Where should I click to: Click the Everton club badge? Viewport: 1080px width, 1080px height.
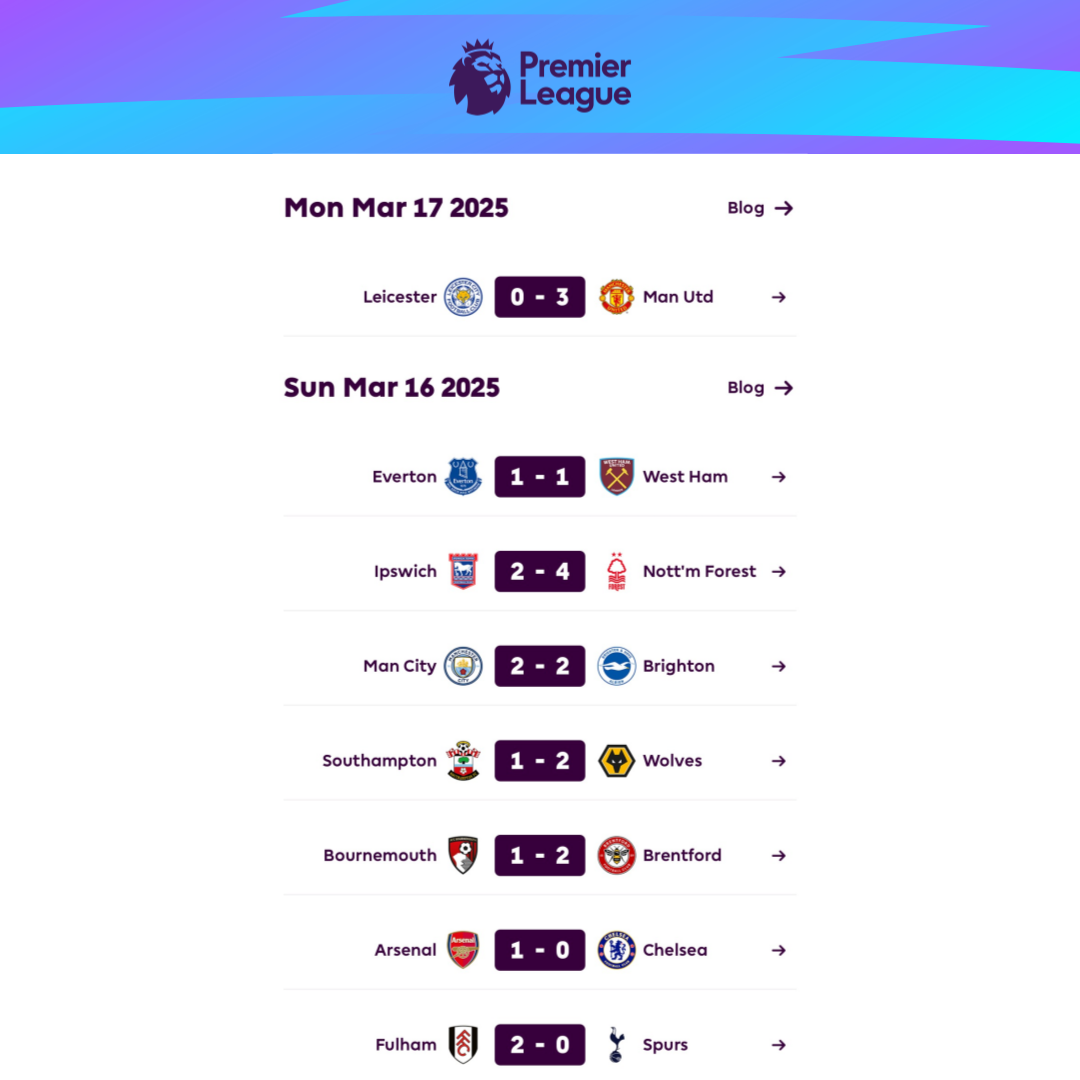pyautogui.click(x=463, y=477)
